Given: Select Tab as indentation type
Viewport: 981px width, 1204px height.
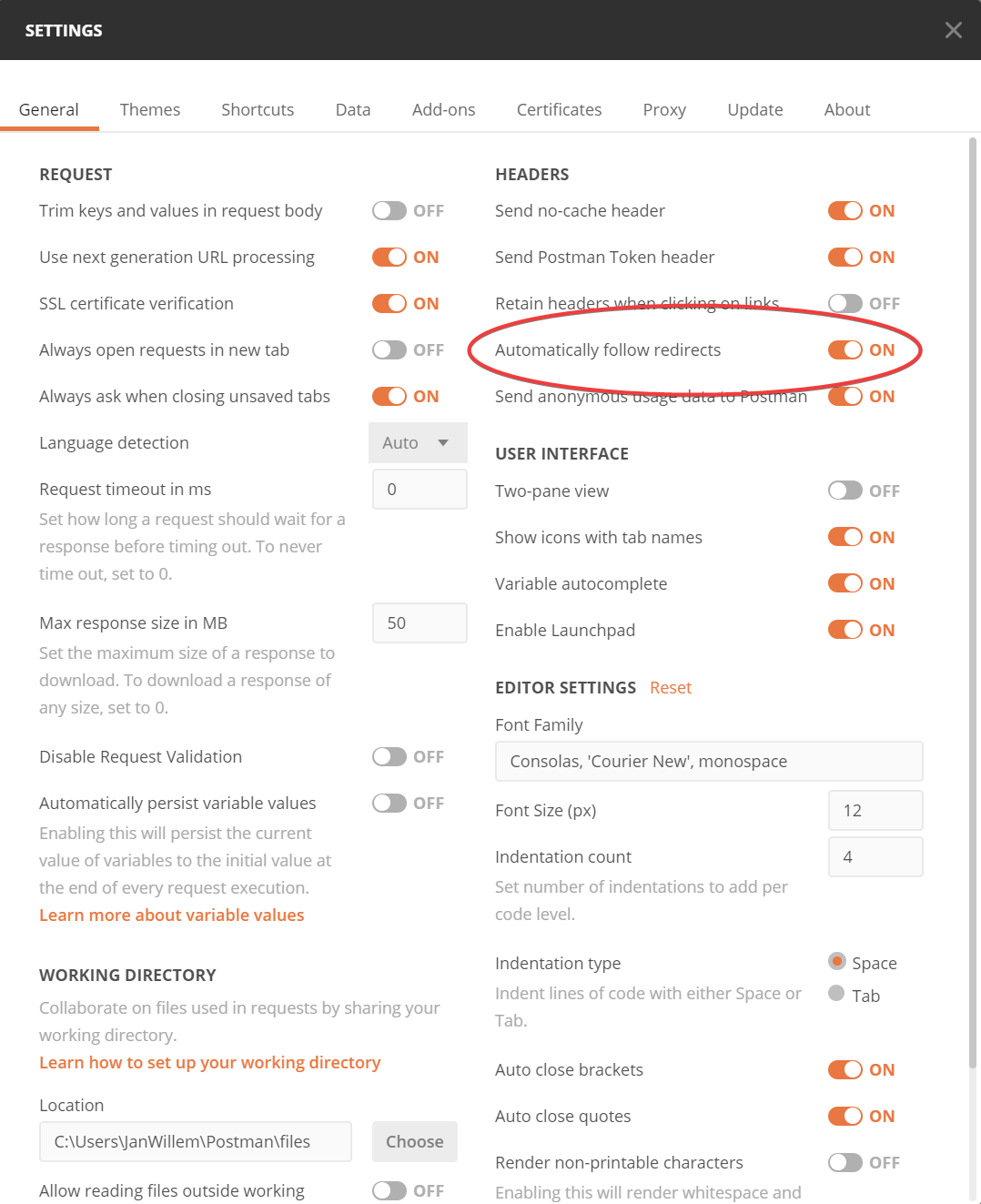Looking at the screenshot, I should [836, 994].
